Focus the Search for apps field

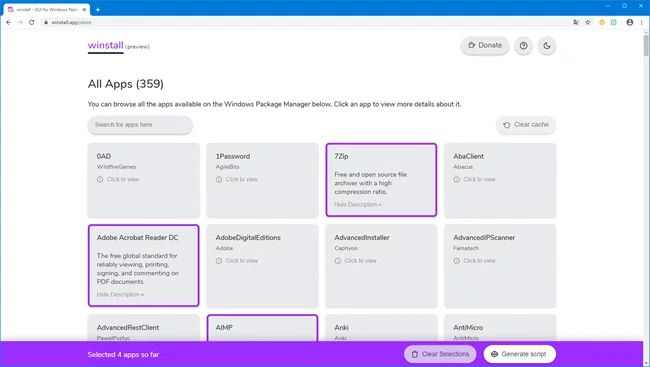[140, 125]
